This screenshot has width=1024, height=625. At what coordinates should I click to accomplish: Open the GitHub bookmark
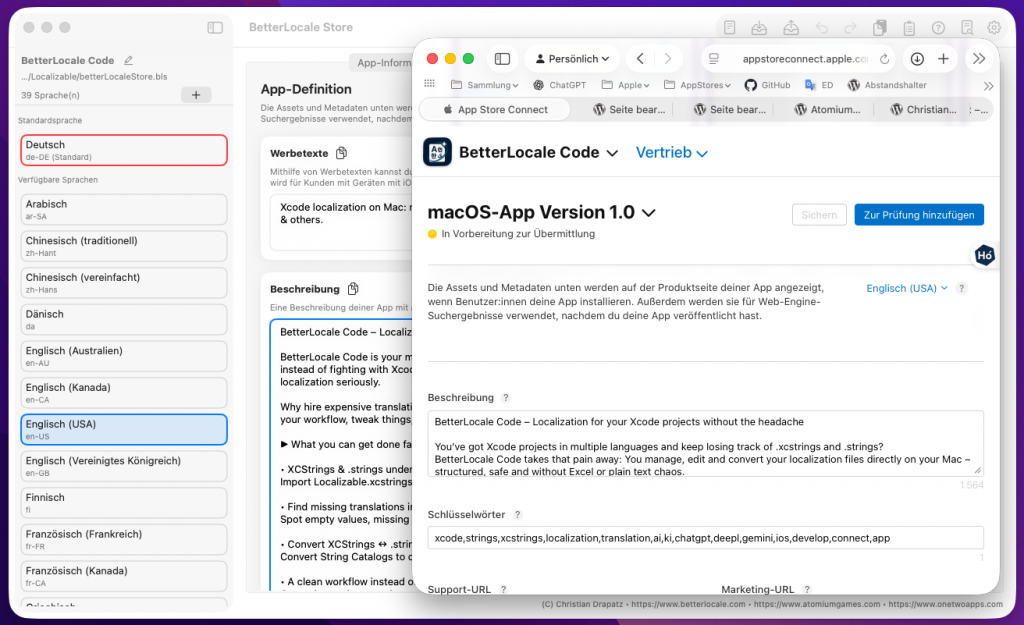coord(767,85)
